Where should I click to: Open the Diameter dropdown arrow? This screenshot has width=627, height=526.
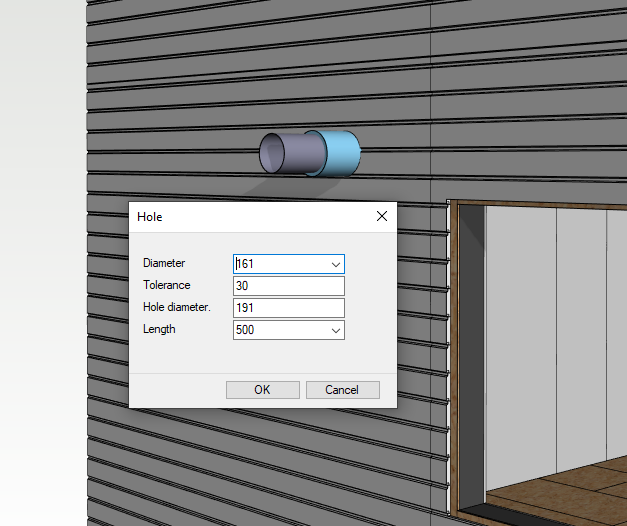335,264
